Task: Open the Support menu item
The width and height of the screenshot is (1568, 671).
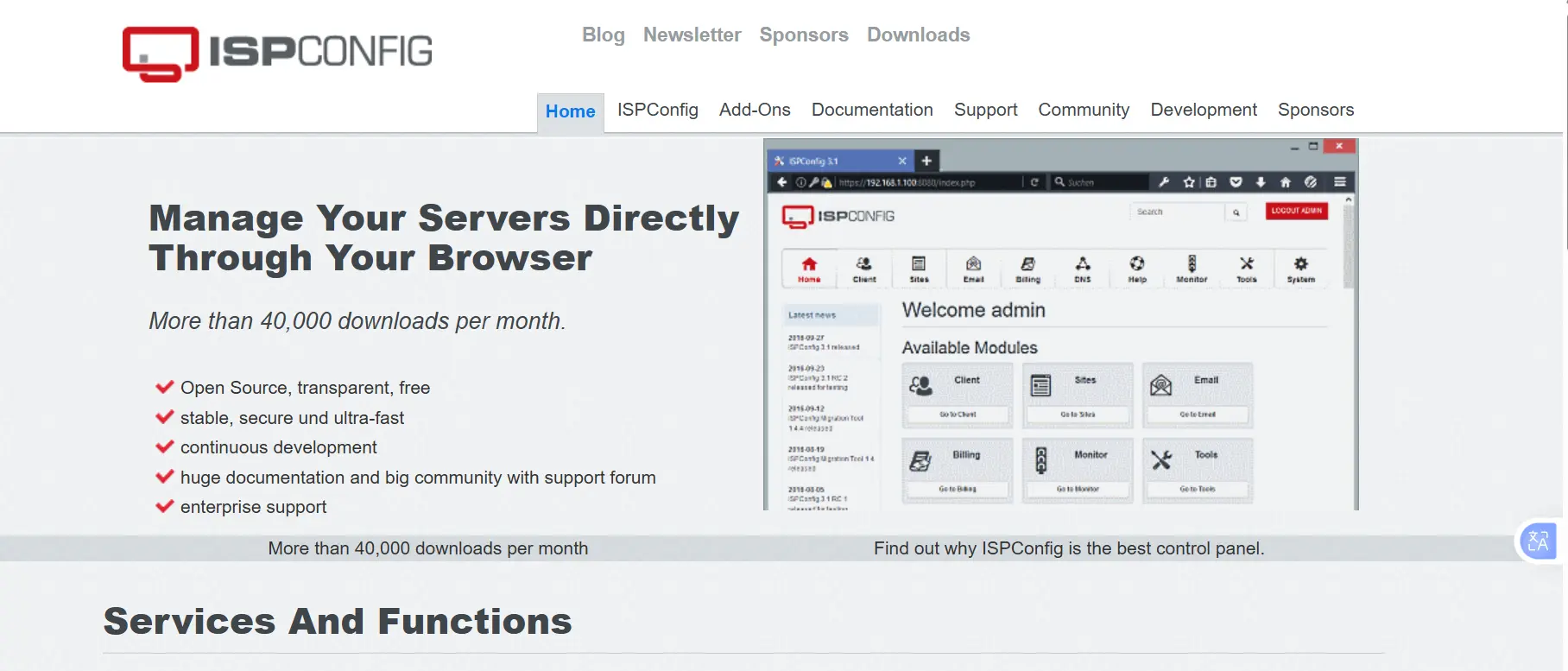Action: (985, 111)
